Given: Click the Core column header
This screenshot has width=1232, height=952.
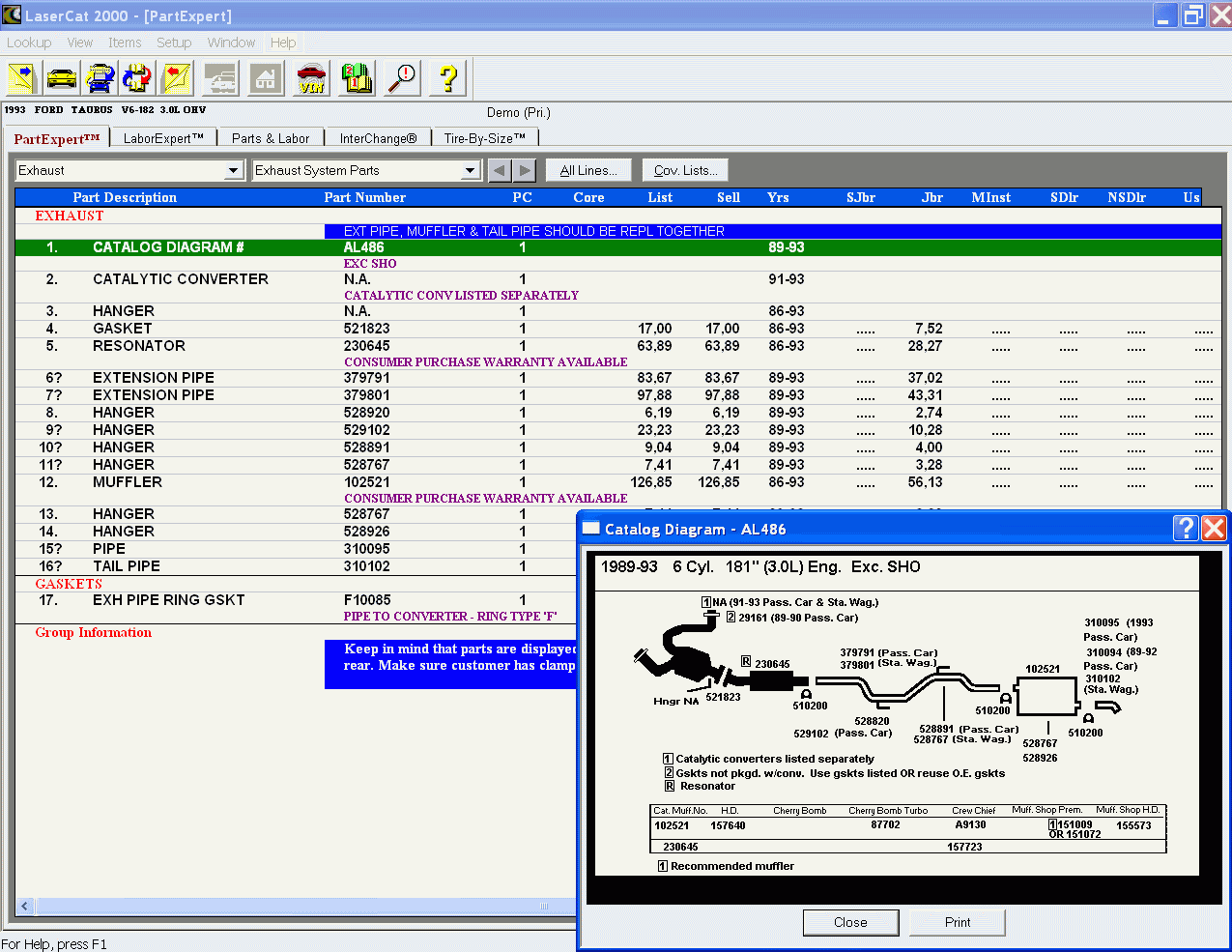Looking at the screenshot, I should (588, 197).
